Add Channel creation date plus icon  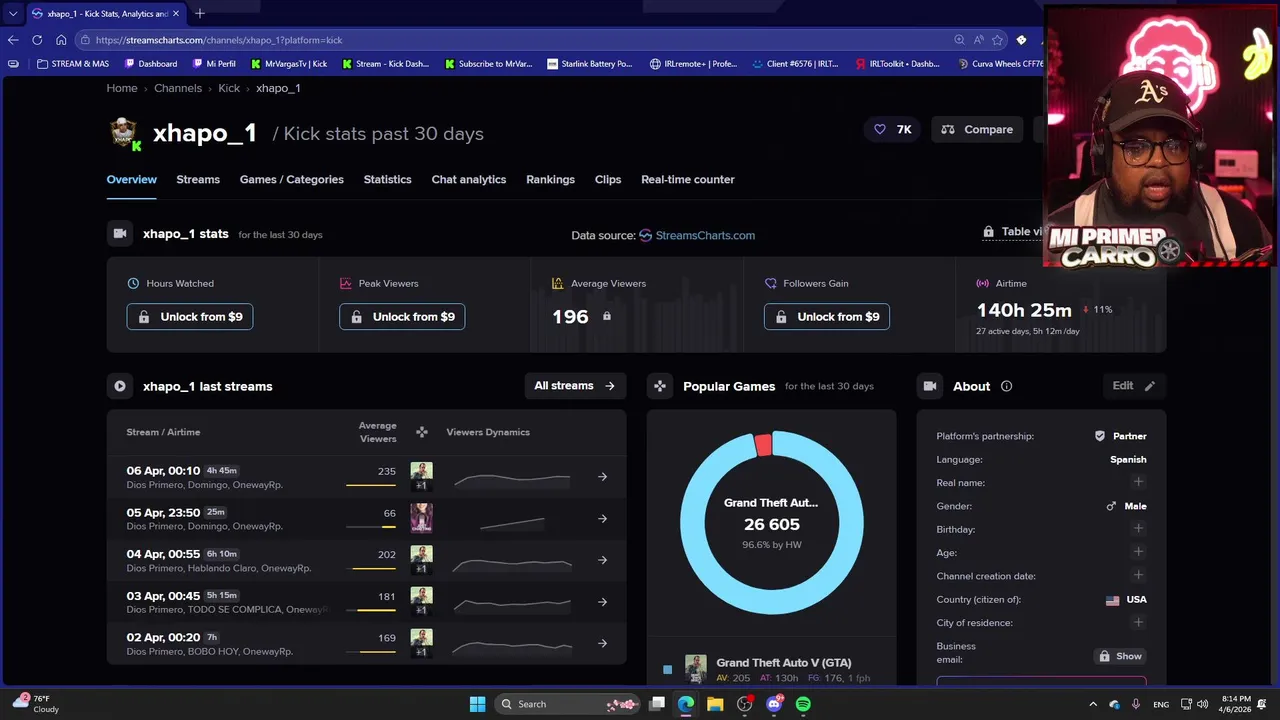tap(1138, 575)
